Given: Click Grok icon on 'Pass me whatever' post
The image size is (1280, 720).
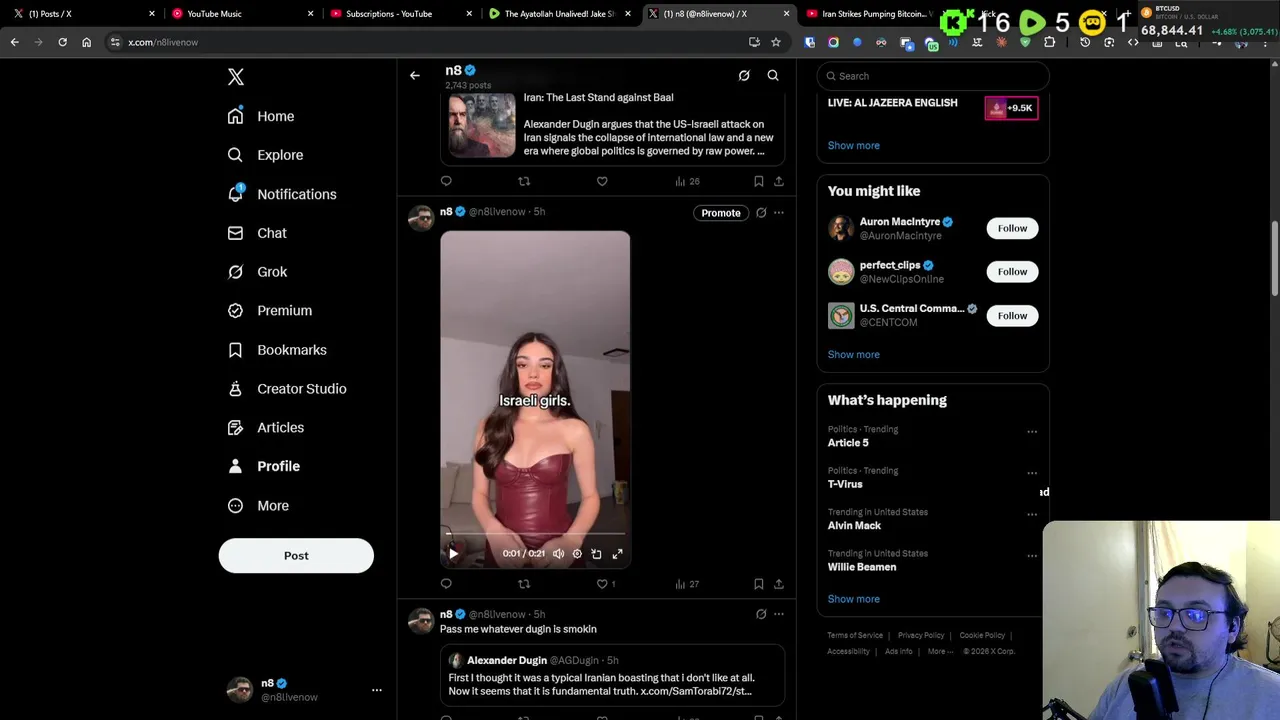Looking at the screenshot, I should [x=761, y=614].
